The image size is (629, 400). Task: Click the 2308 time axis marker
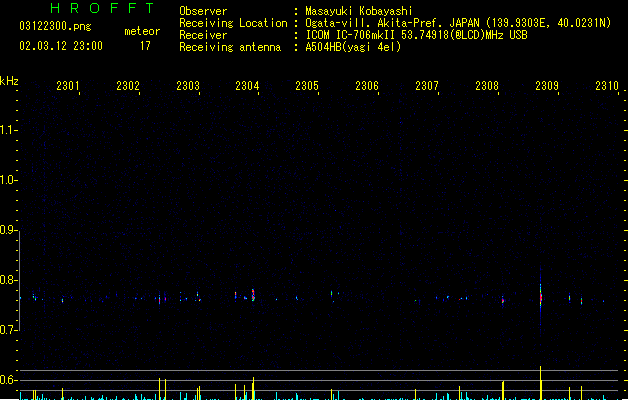click(x=487, y=86)
